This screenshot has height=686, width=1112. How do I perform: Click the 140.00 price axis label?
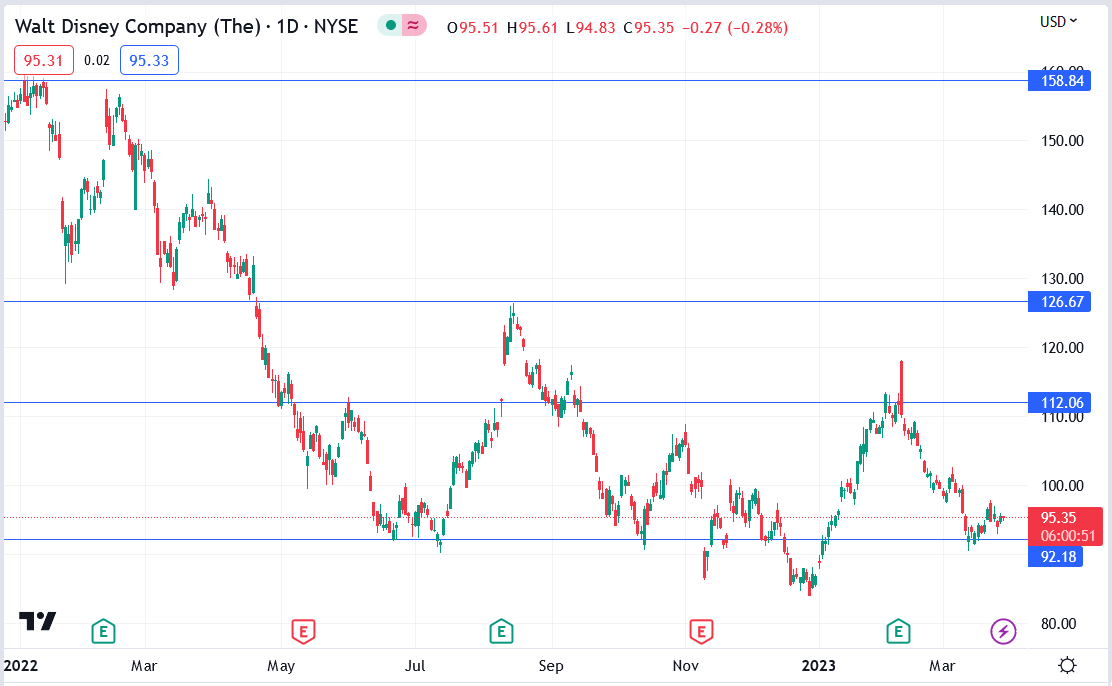[1062, 209]
